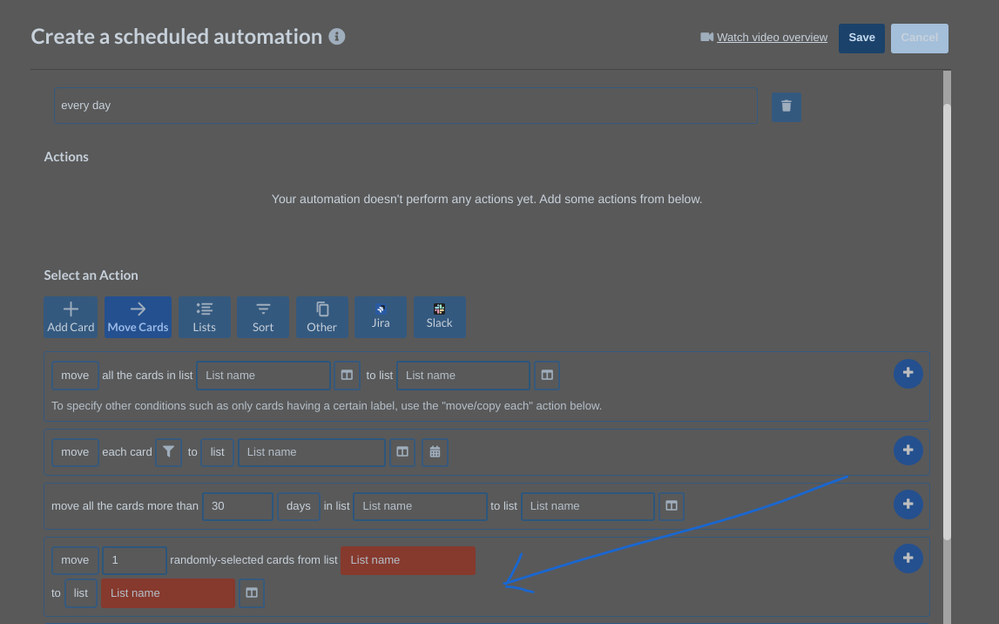Click red destination List name field in bottom row
Image resolution: width=999 pixels, height=624 pixels.
pos(168,593)
